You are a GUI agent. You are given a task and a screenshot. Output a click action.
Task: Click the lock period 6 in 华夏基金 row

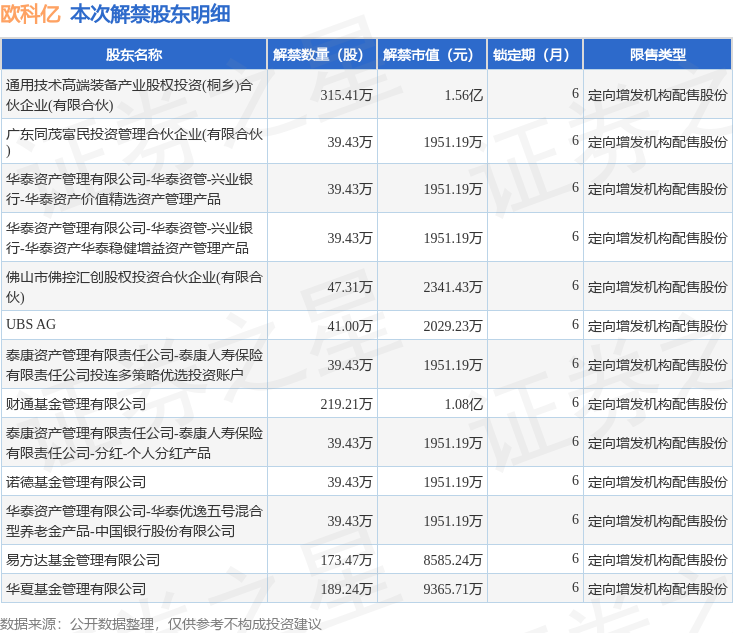[x=575, y=587]
